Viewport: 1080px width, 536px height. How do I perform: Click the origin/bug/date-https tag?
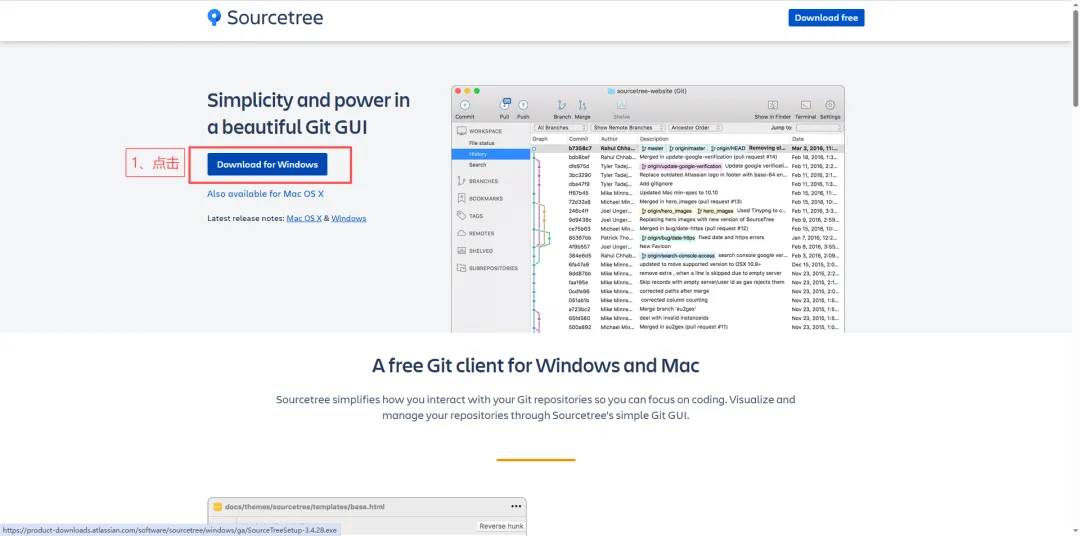(668, 238)
